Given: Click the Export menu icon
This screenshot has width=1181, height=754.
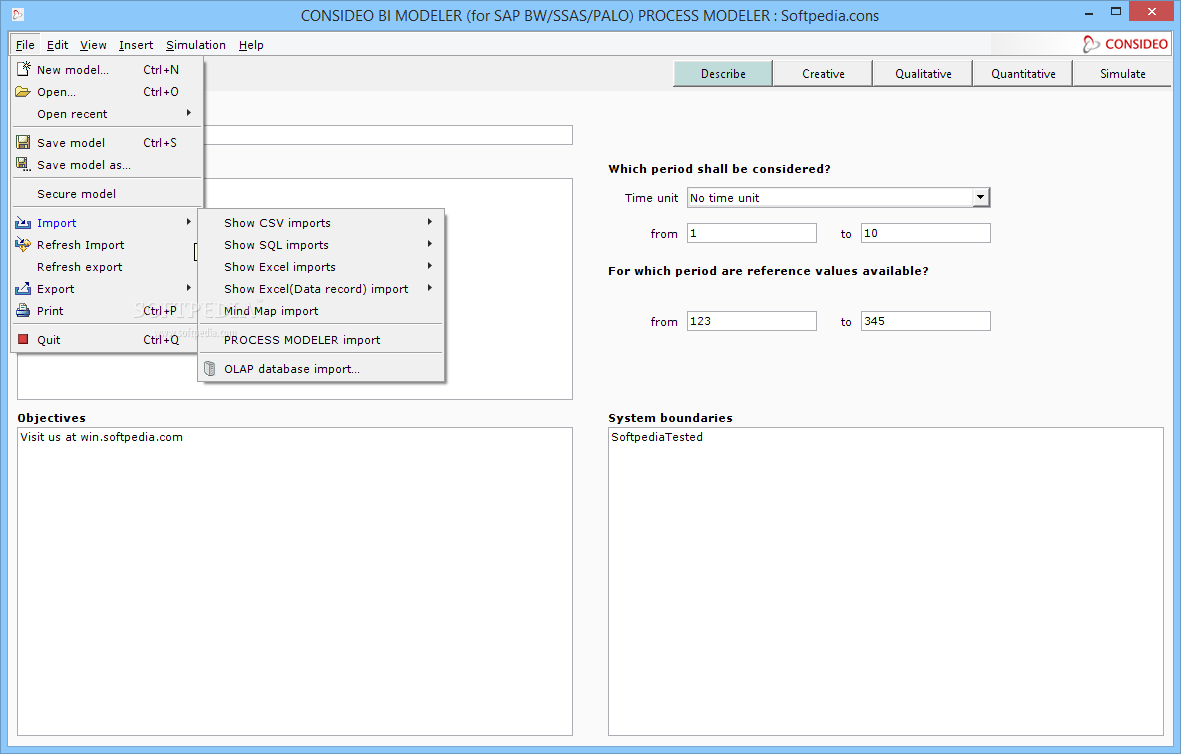Looking at the screenshot, I should (23, 288).
